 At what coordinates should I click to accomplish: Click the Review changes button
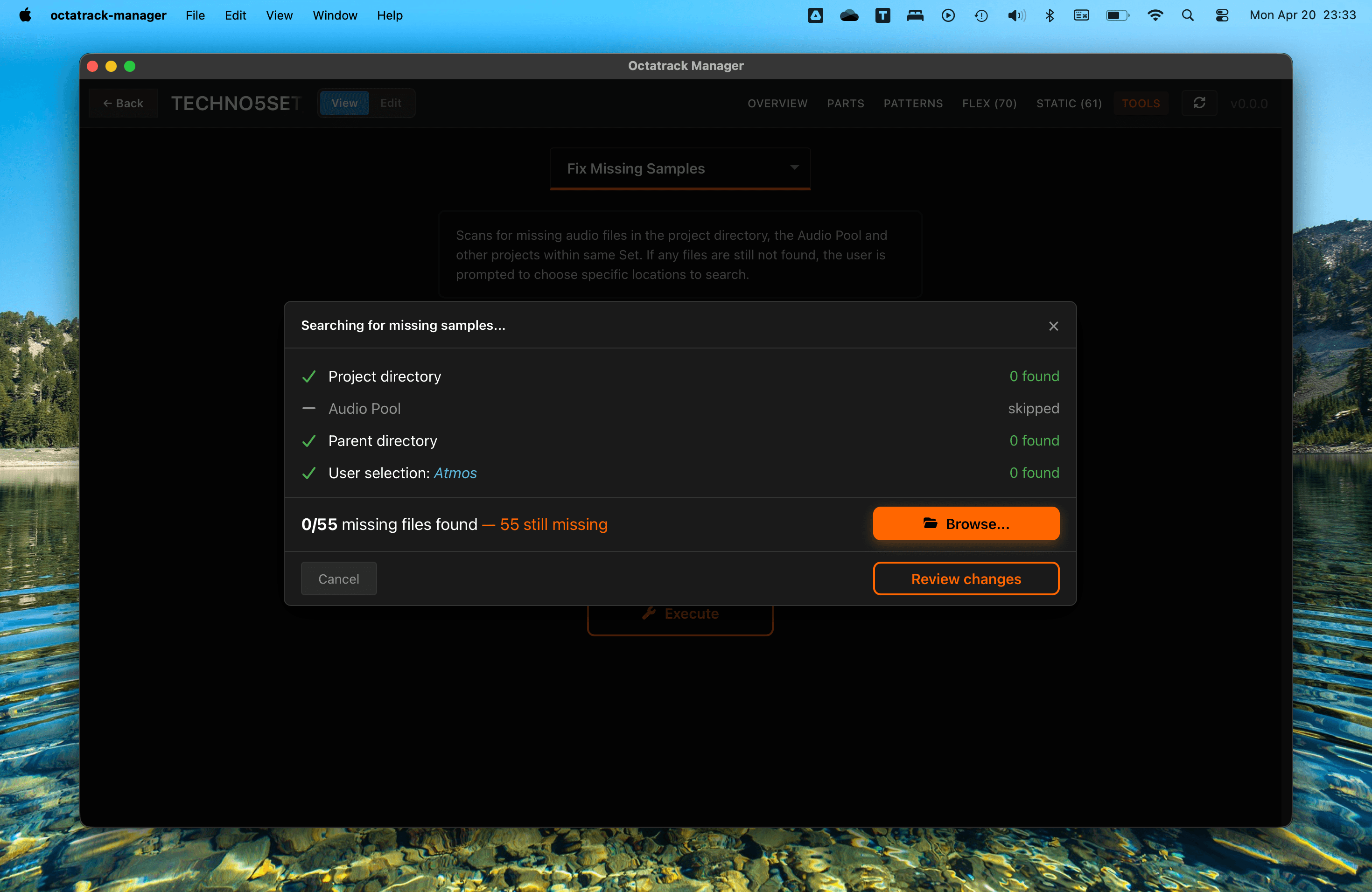point(966,578)
